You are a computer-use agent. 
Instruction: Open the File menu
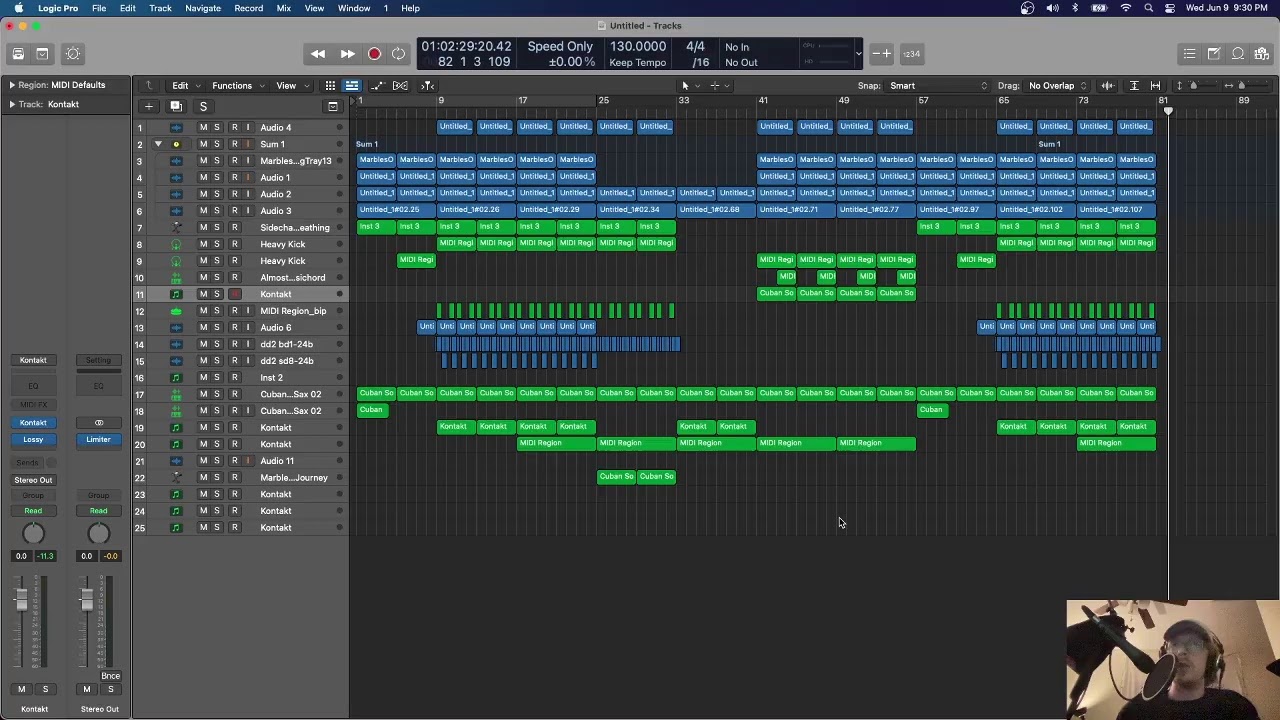click(x=99, y=8)
